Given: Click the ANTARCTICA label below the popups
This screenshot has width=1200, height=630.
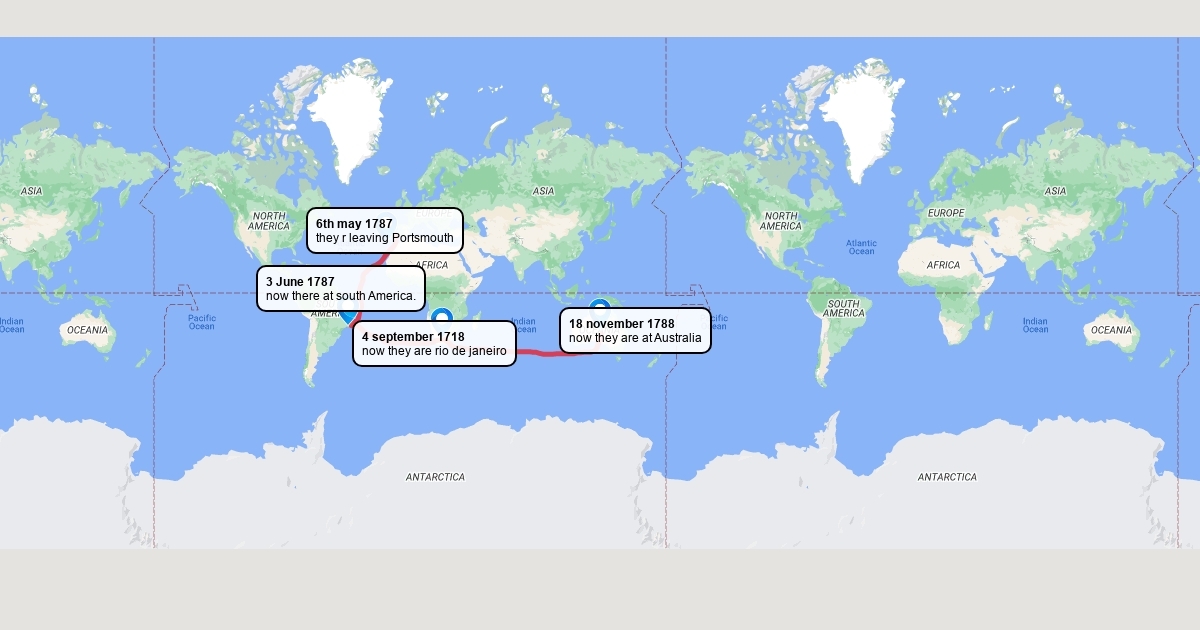Looking at the screenshot, I should (x=435, y=477).
